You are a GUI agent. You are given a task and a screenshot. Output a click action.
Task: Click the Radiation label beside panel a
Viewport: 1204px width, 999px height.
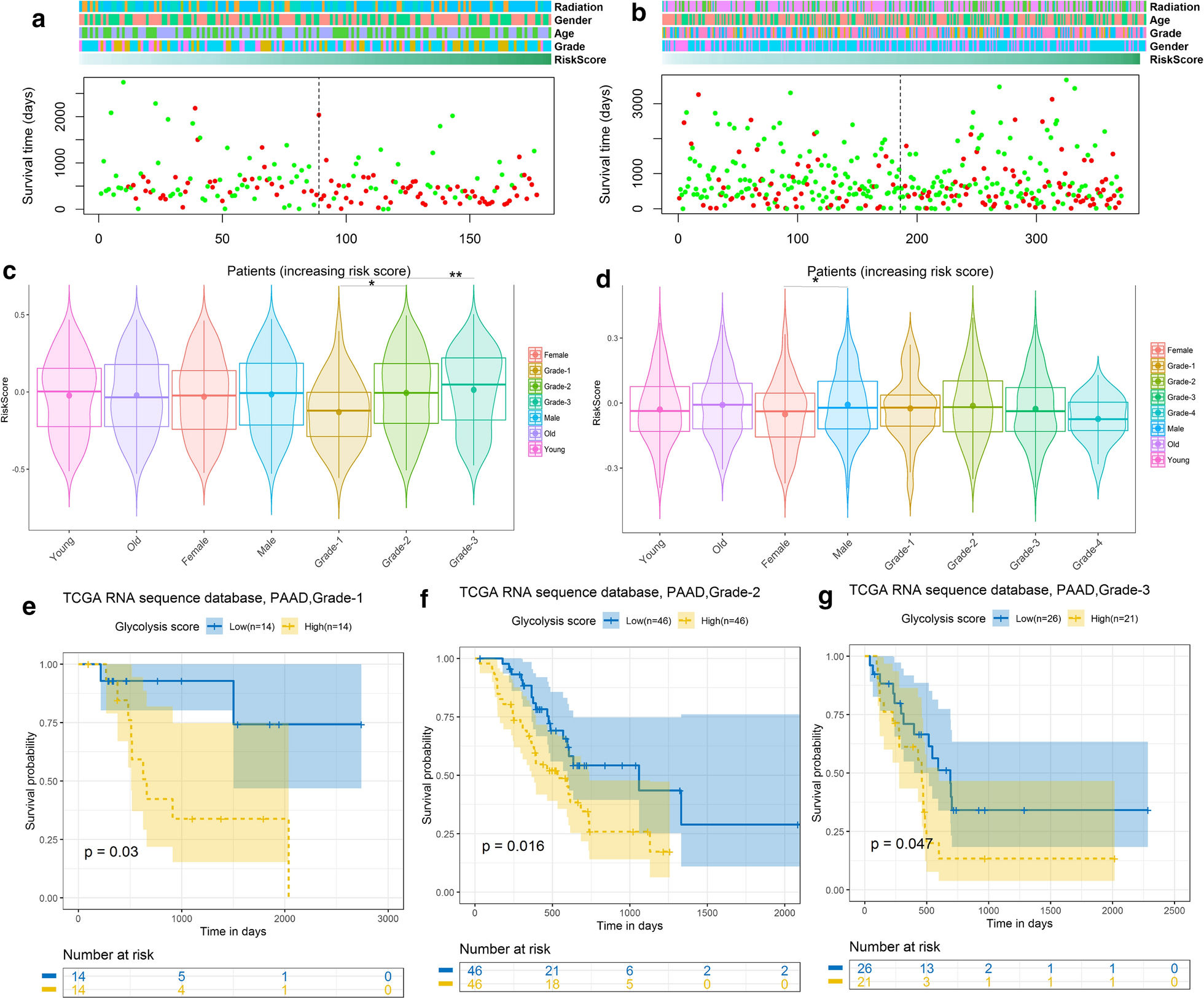579,7
